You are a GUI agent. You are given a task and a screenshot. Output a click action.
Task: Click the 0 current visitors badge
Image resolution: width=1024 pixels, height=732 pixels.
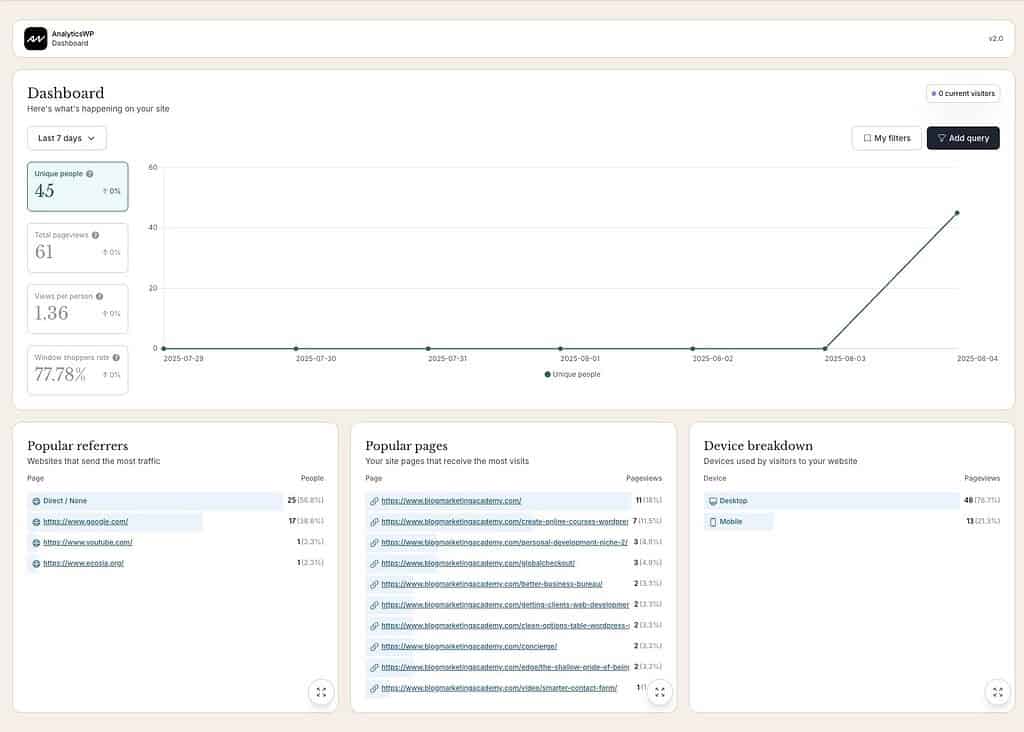962,93
